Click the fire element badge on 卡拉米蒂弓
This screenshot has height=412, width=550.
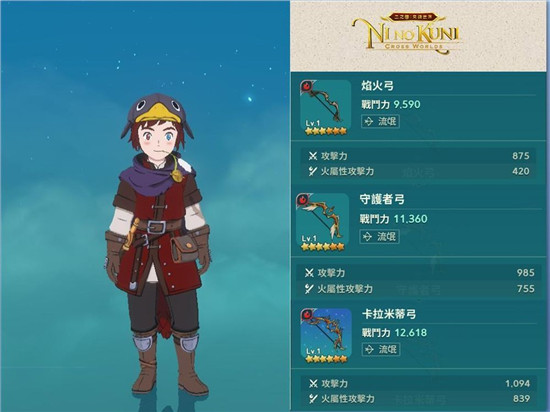[x=308, y=314]
